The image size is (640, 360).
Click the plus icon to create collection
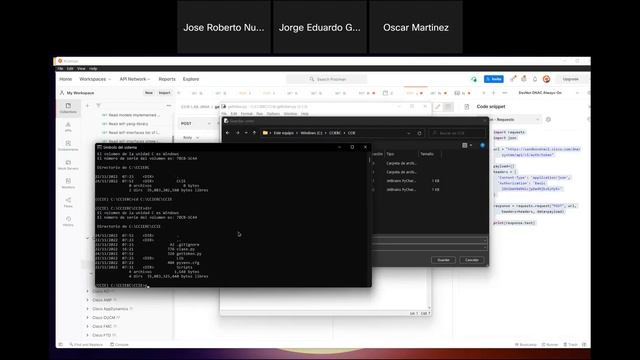87,106
